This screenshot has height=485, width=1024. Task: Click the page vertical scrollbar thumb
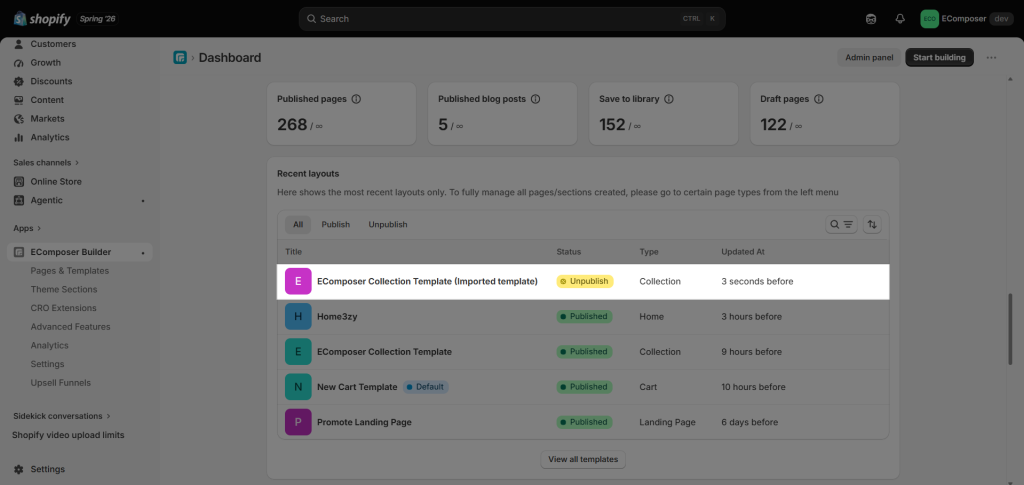point(1012,328)
